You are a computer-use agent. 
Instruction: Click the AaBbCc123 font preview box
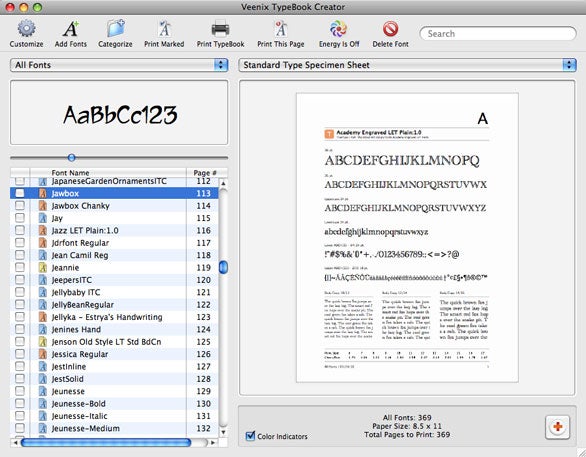[119, 112]
